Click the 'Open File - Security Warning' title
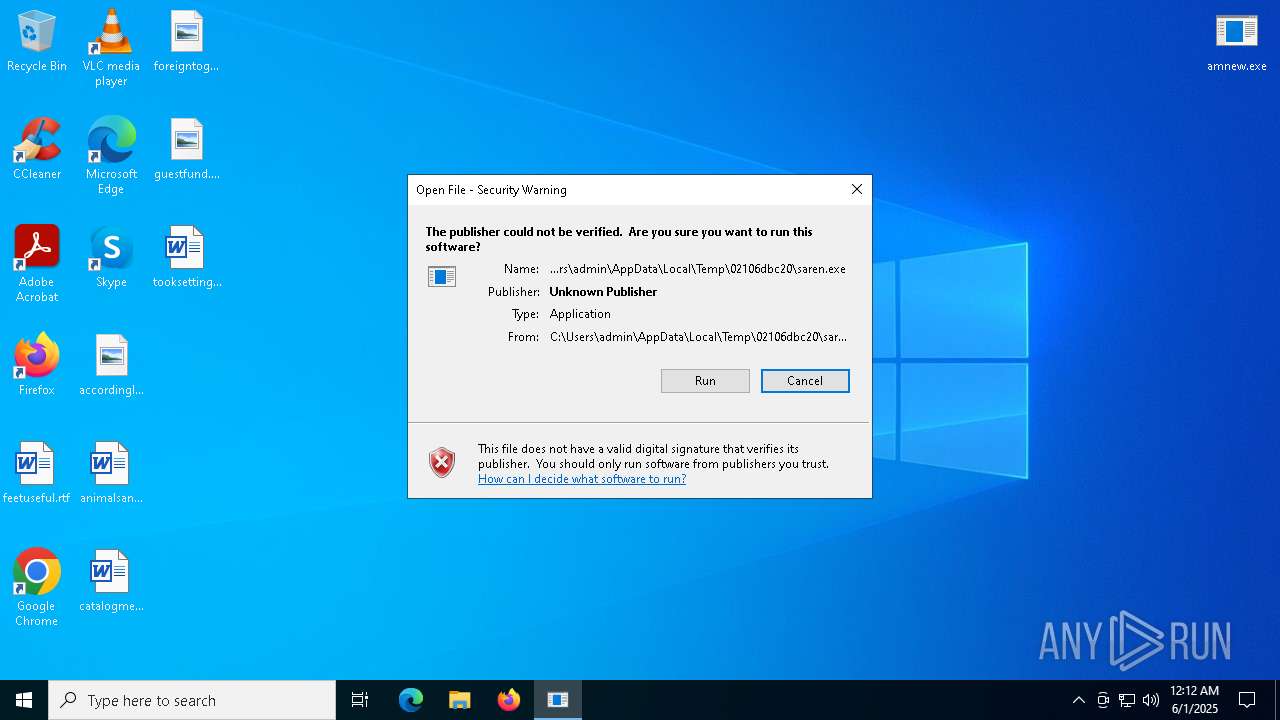This screenshot has width=1280, height=720. click(x=491, y=190)
